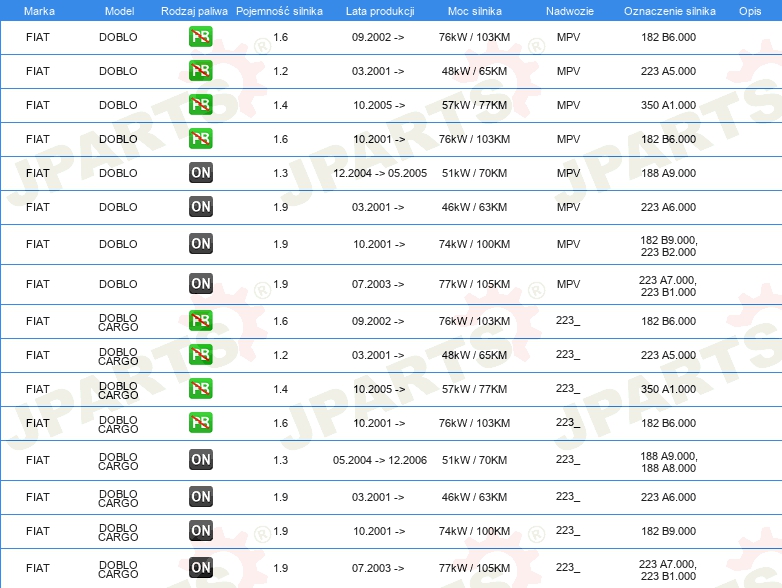Select 48kW / 65KM in the Doblo Cargo row

pyautogui.click(x=474, y=355)
